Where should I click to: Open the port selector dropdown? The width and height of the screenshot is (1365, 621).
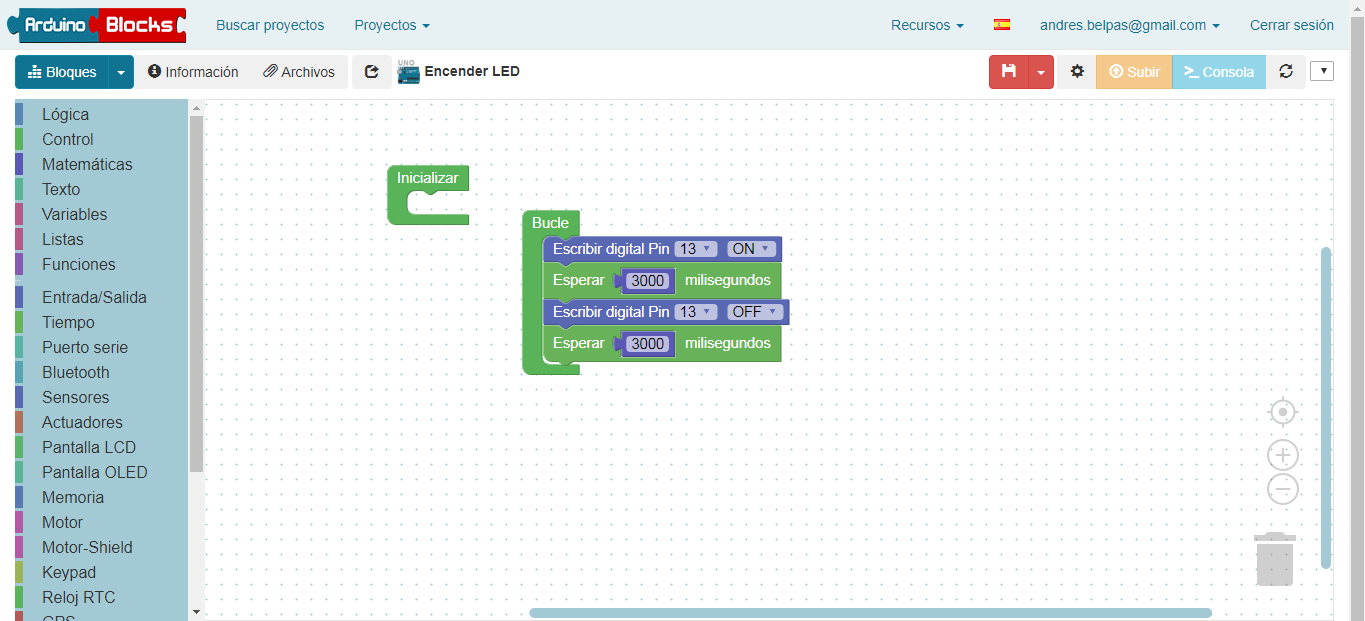[1322, 71]
